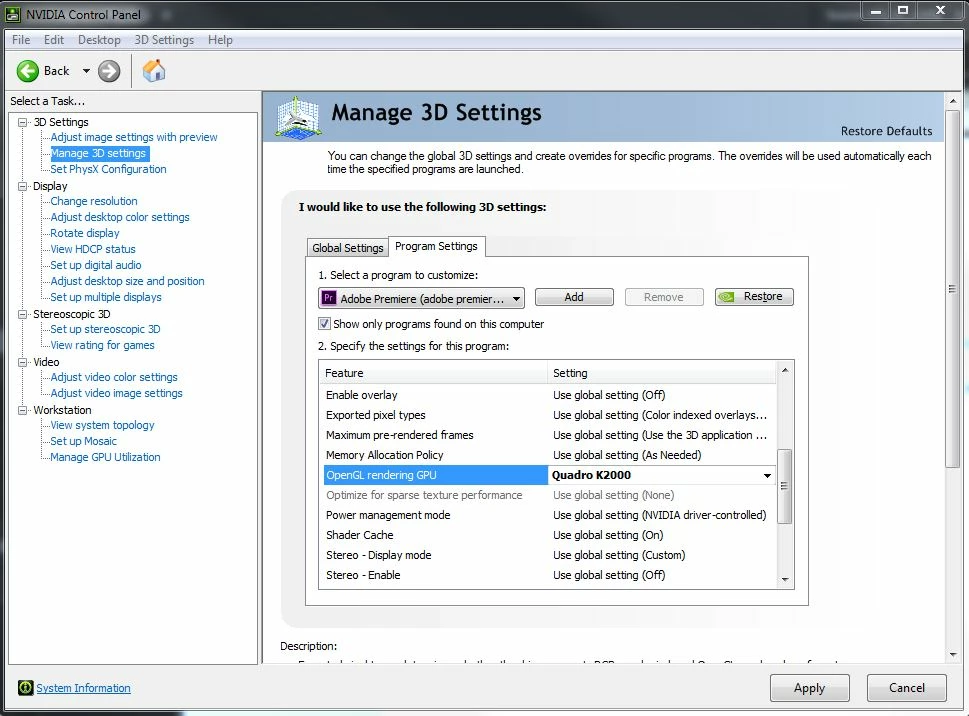
Task: Click the NVIDIA Control Panel title bar icon
Action: click(12, 14)
